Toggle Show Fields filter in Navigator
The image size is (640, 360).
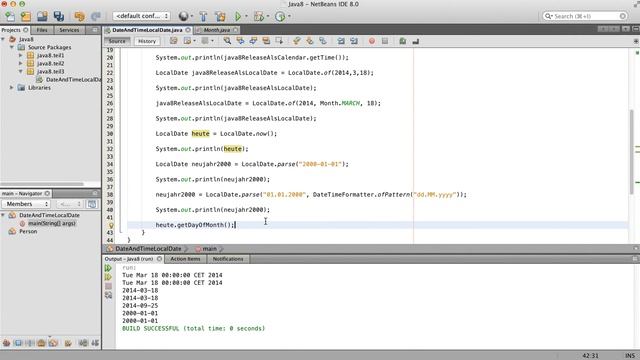point(18,343)
